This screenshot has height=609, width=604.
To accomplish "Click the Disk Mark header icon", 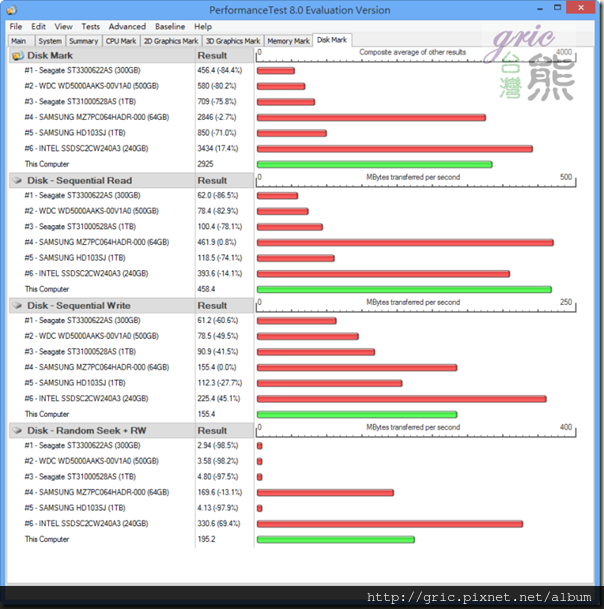I will pos(17,56).
